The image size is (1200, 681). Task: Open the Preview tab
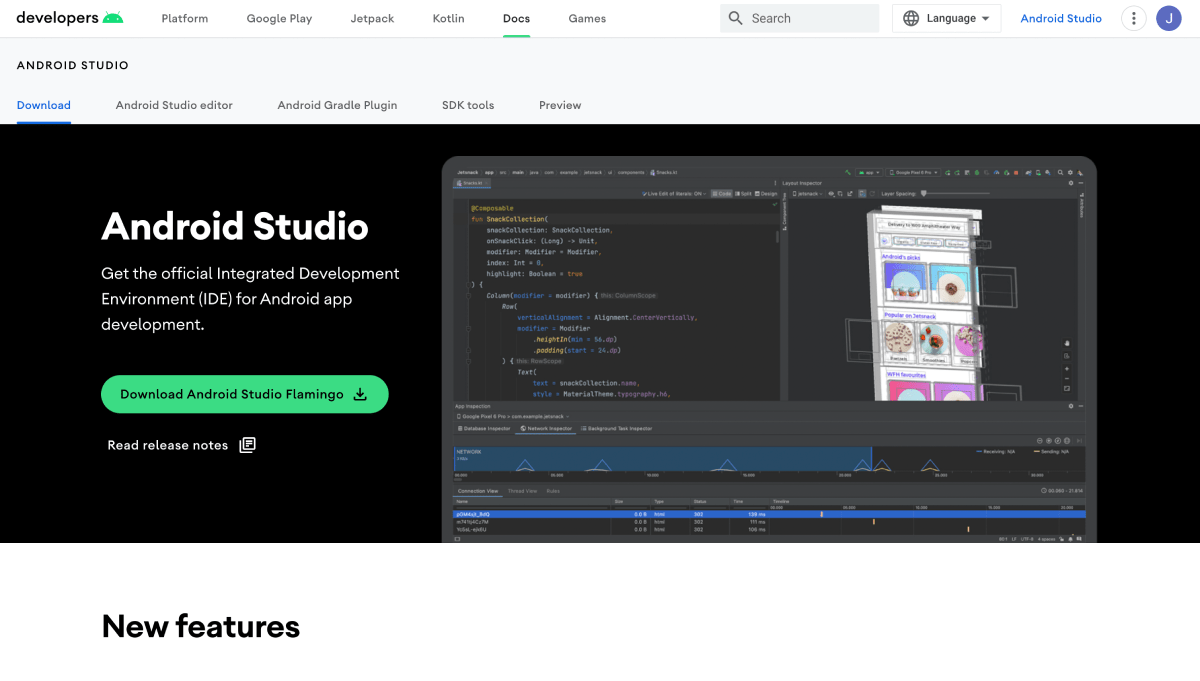tap(560, 105)
